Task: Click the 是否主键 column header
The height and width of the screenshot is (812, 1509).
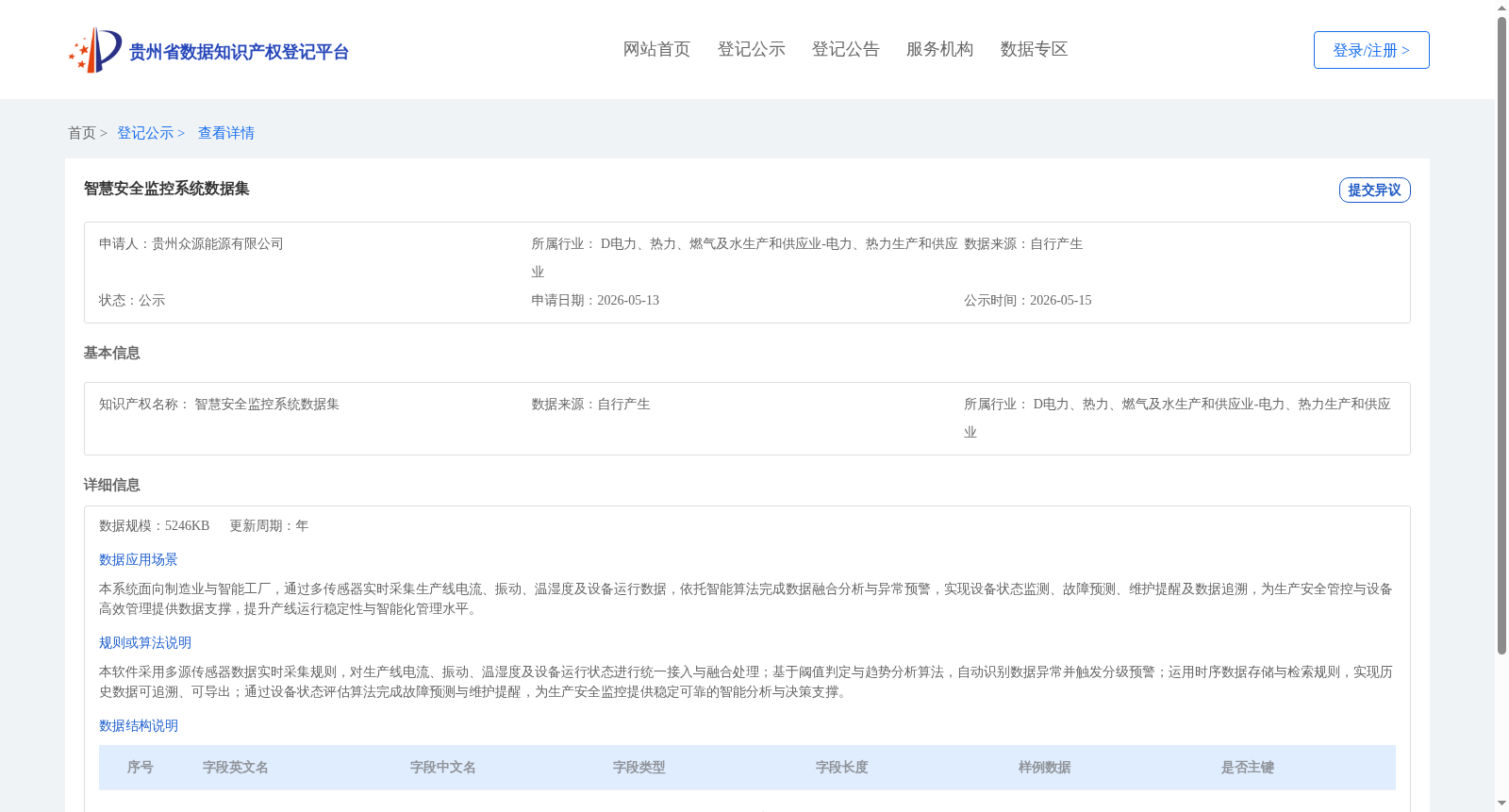Action: pos(1248,768)
